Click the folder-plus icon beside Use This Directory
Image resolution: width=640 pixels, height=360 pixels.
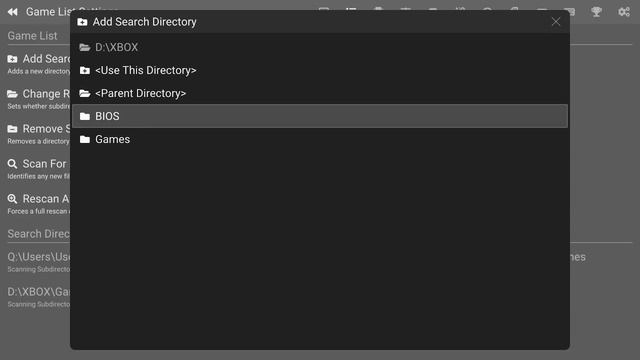click(x=85, y=70)
